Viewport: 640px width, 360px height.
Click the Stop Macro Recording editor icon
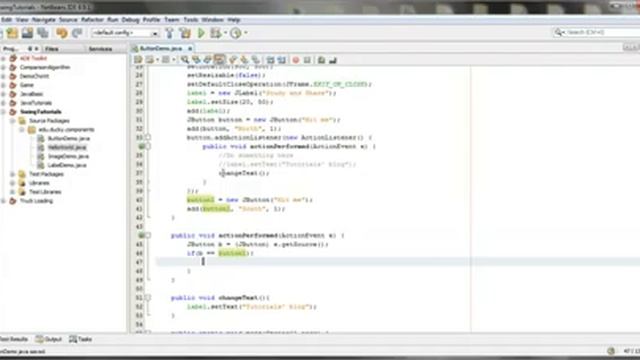pyautogui.click(x=307, y=60)
